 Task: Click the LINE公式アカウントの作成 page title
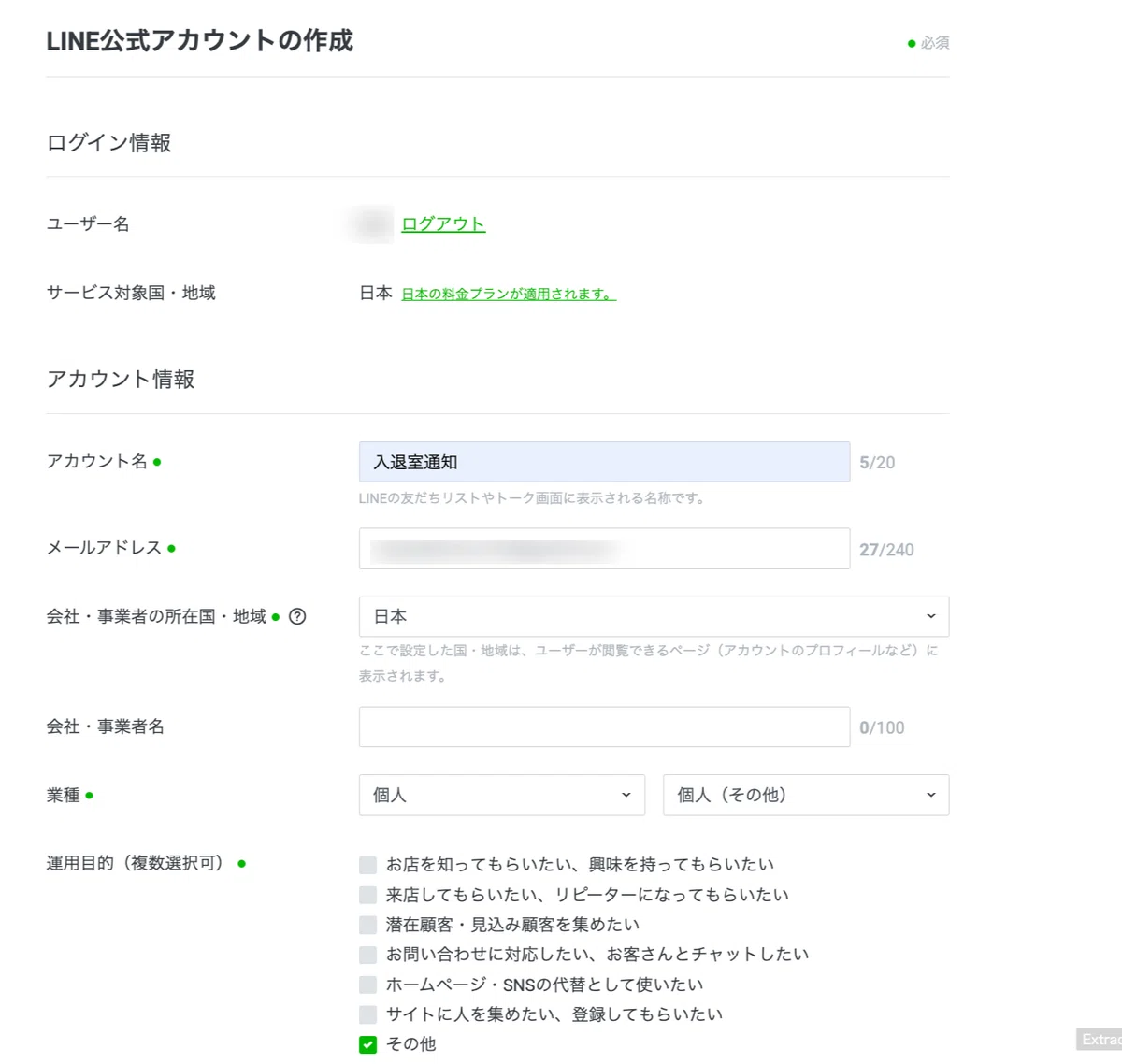pyautogui.click(x=200, y=41)
